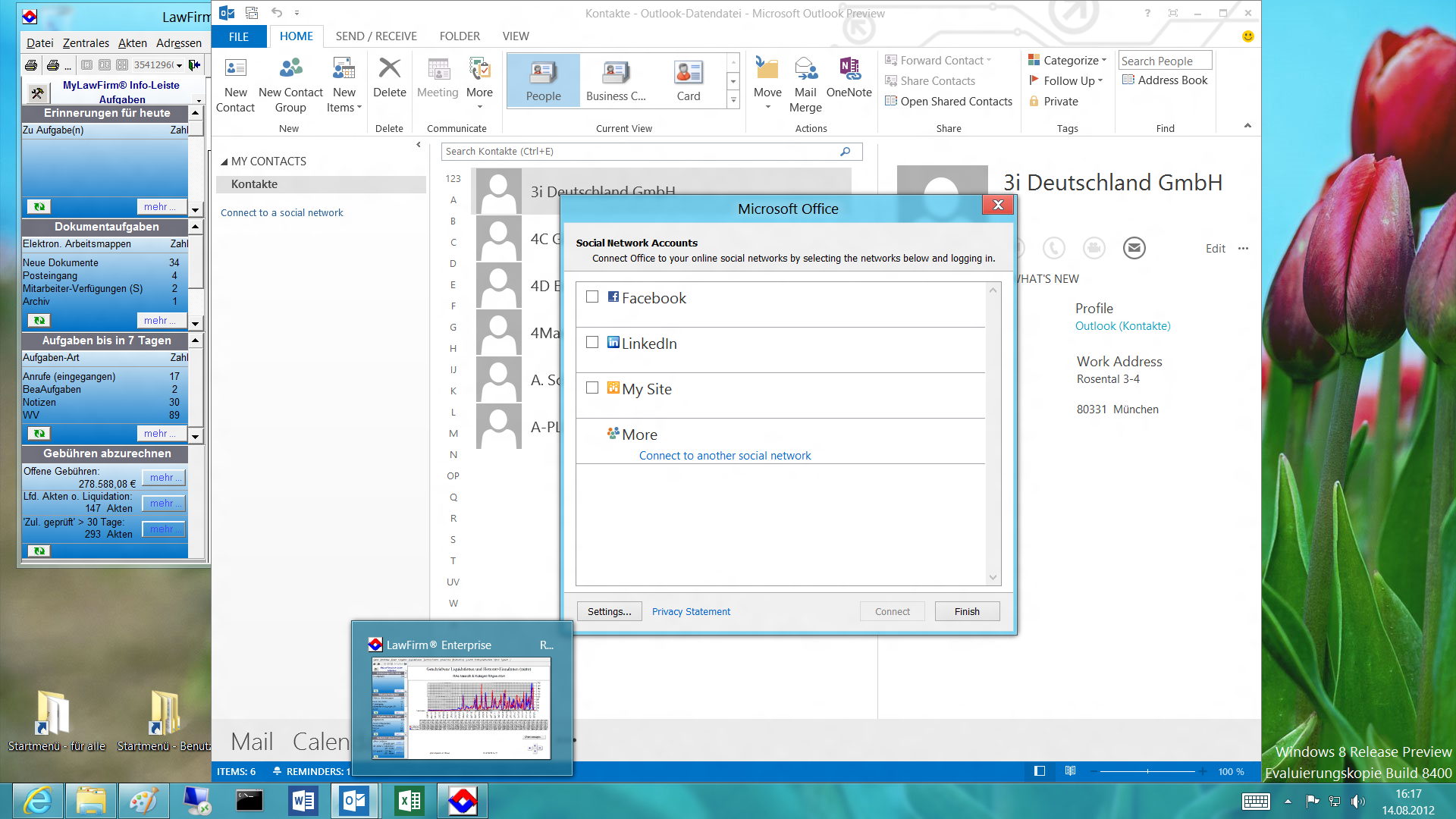Adjust the zoom slider in status bar
This screenshot has width=1456, height=819.
click(1147, 771)
